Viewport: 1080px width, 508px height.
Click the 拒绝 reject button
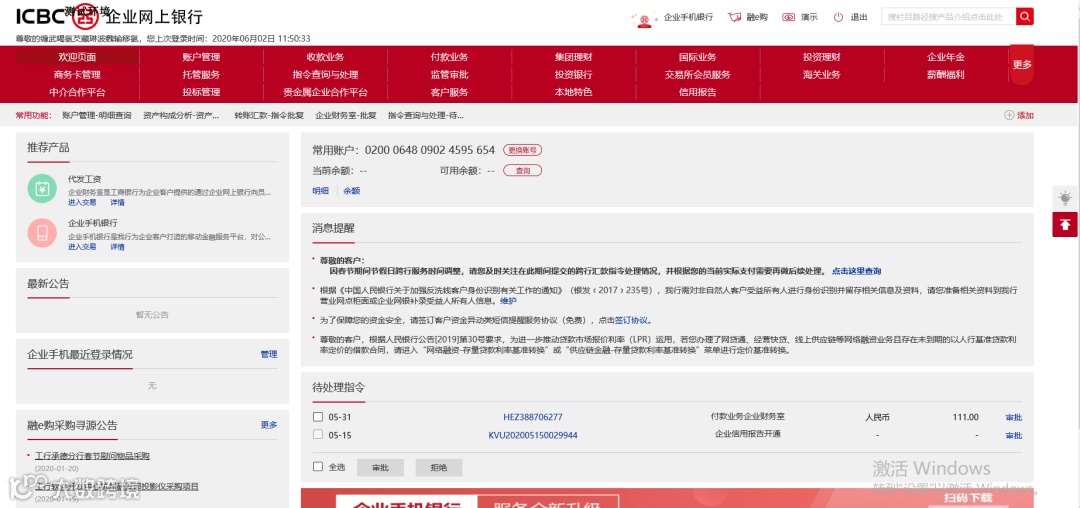point(439,467)
